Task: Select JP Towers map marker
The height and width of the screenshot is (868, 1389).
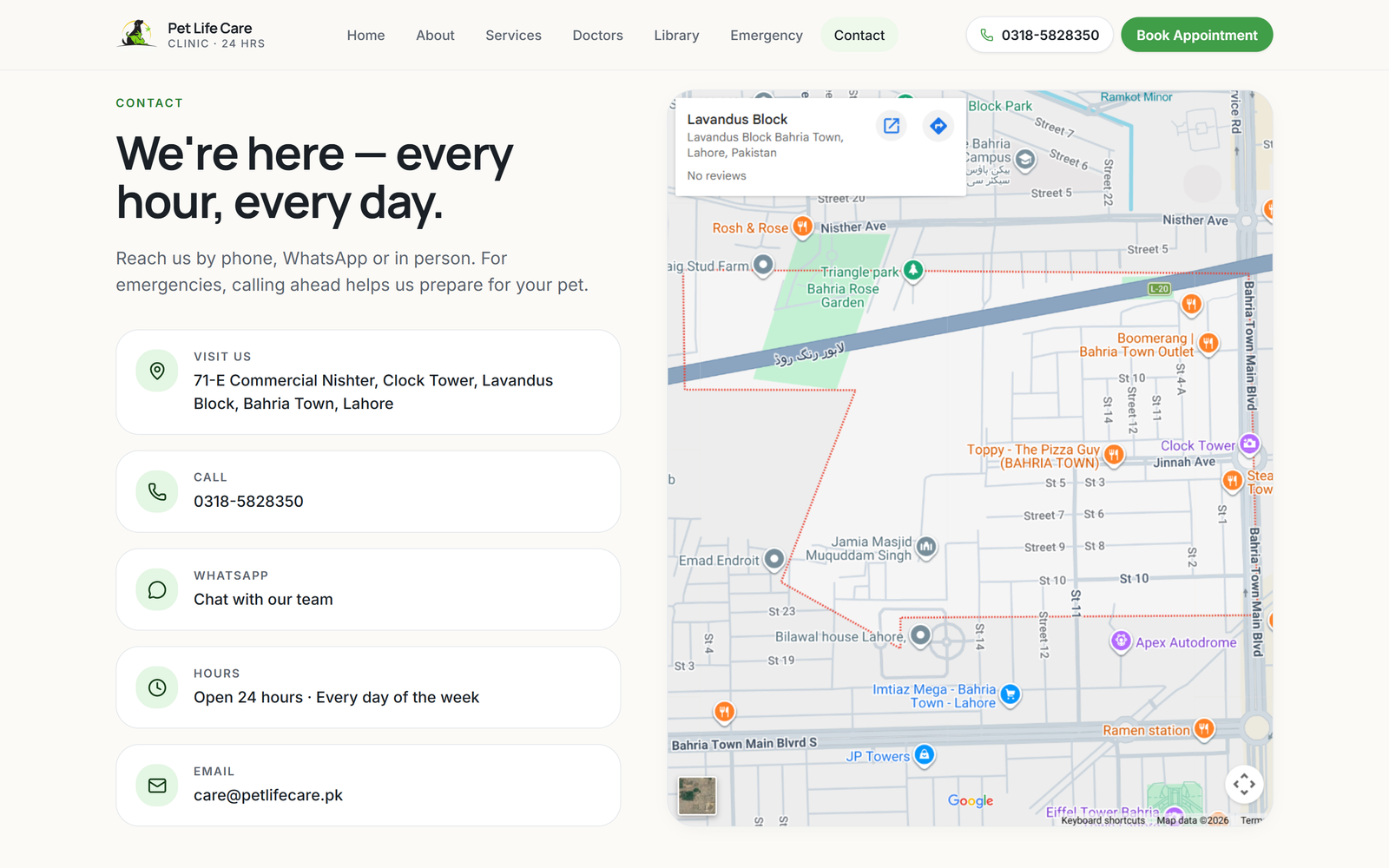Action: tap(925, 755)
